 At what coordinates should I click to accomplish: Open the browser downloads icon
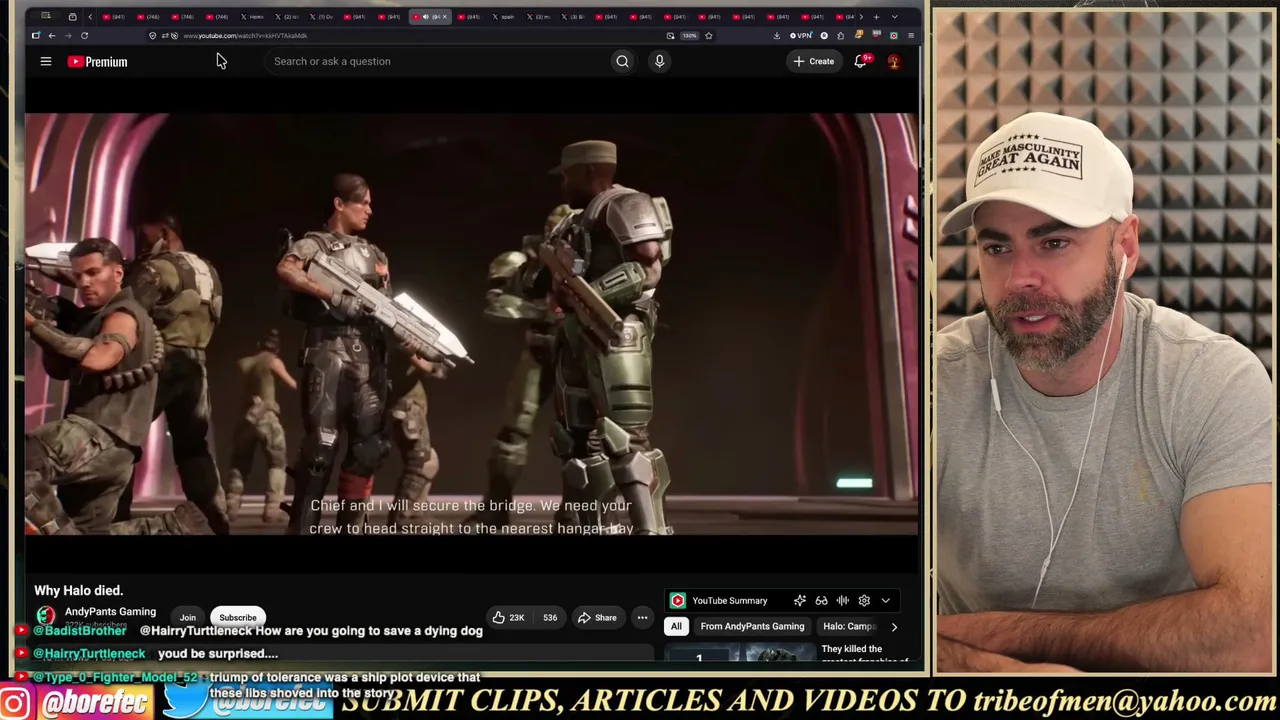click(776, 36)
